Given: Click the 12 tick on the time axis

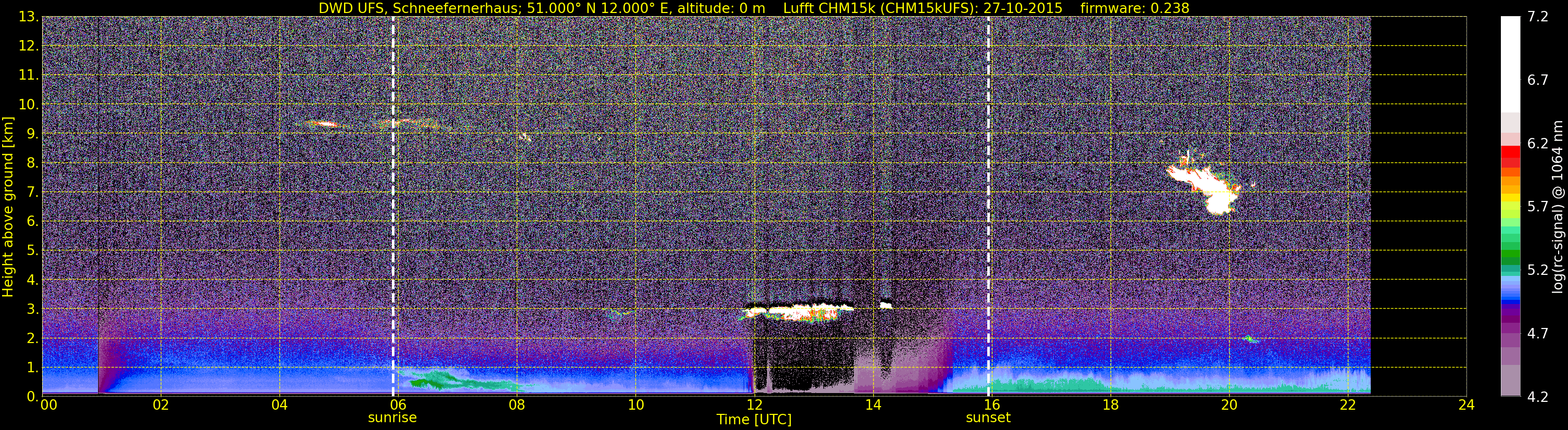Looking at the screenshot, I should (754, 405).
